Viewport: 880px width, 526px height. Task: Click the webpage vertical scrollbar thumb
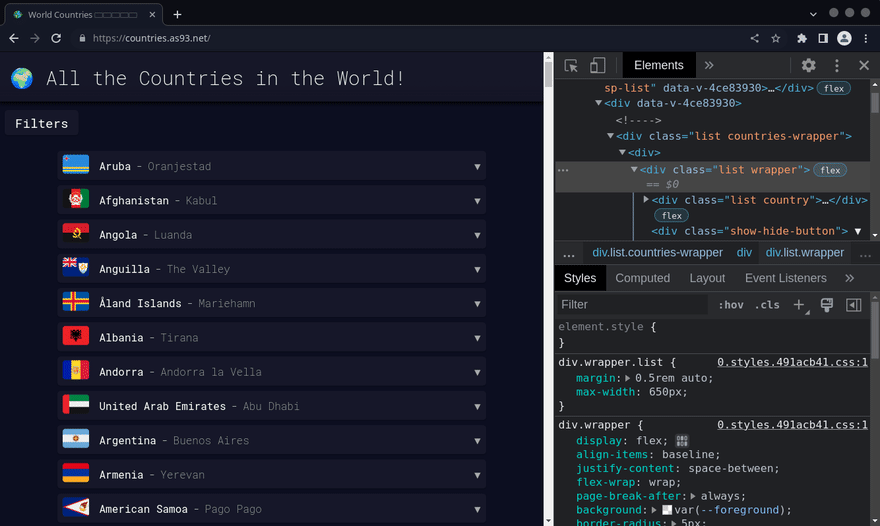point(548,75)
